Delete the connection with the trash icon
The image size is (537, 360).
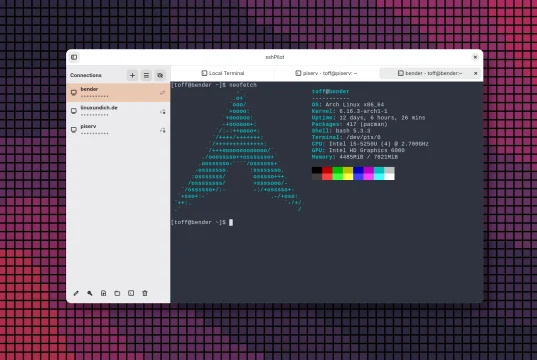pos(145,293)
